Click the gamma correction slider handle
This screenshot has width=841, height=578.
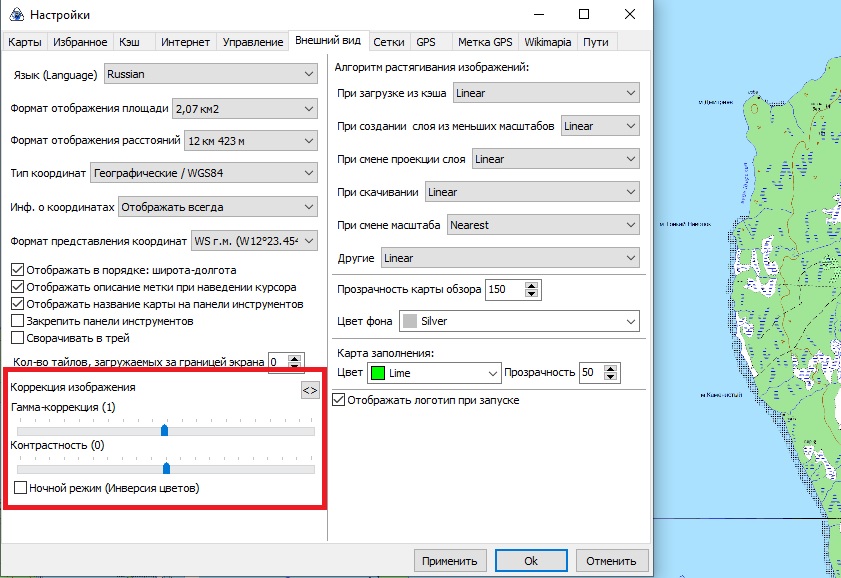click(164, 430)
